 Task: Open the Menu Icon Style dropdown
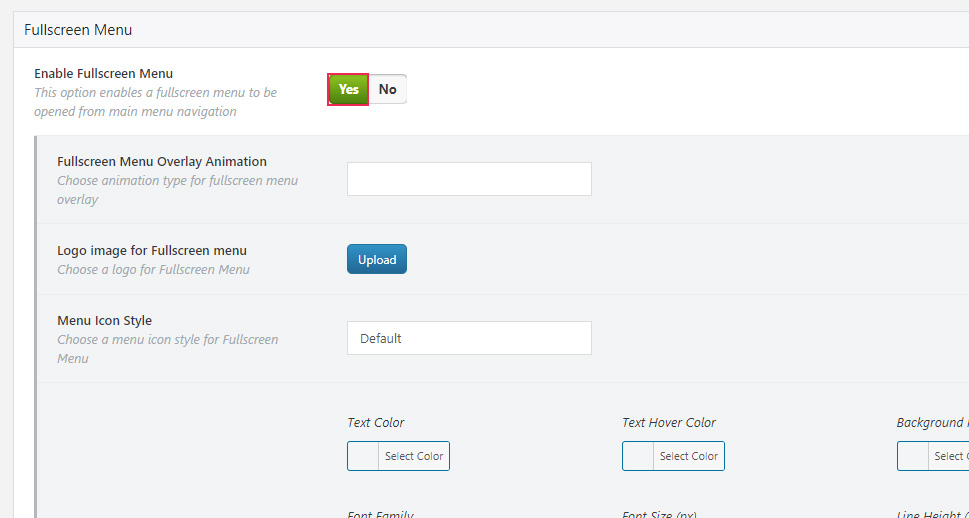point(469,338)
